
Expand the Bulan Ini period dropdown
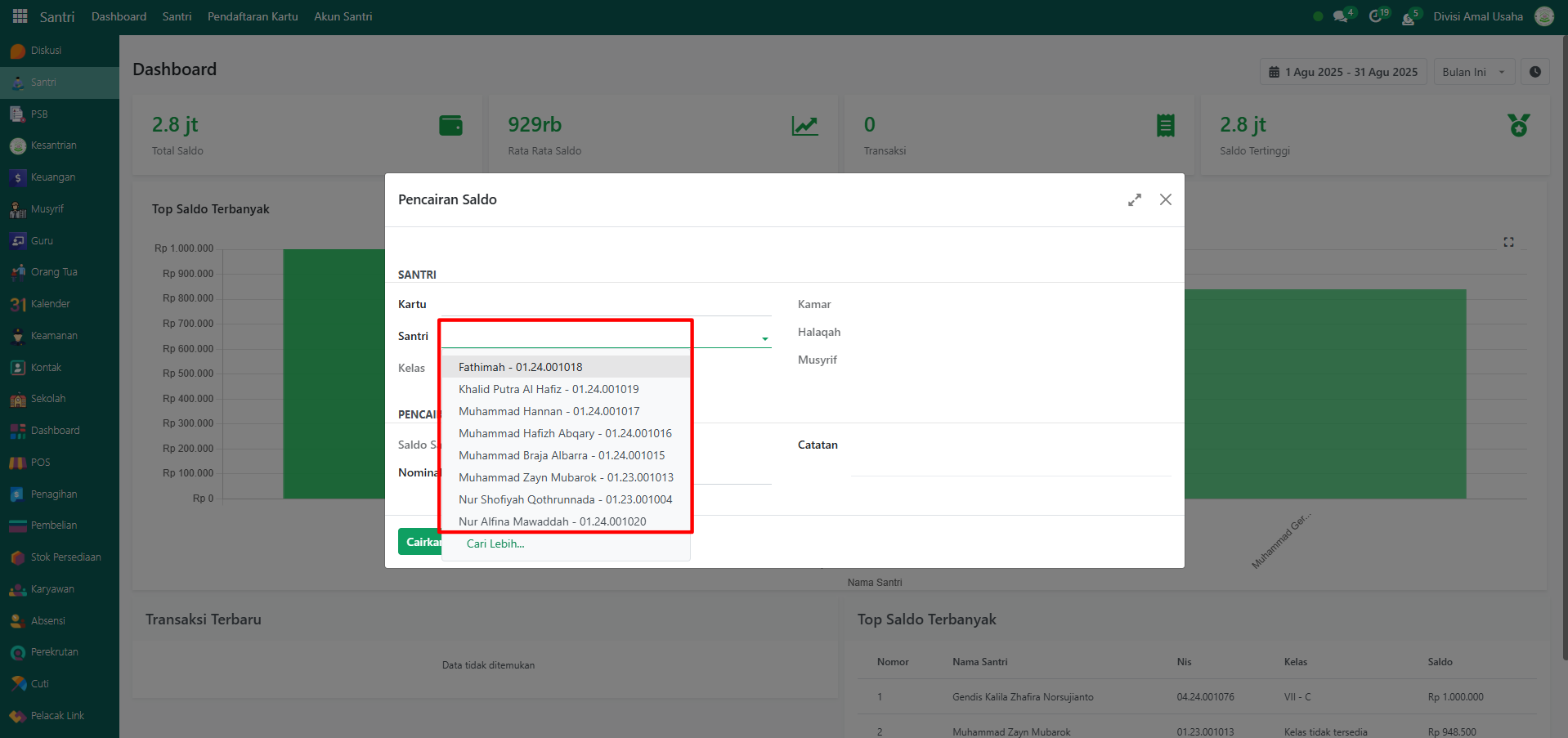click(x=1473, y=72)
